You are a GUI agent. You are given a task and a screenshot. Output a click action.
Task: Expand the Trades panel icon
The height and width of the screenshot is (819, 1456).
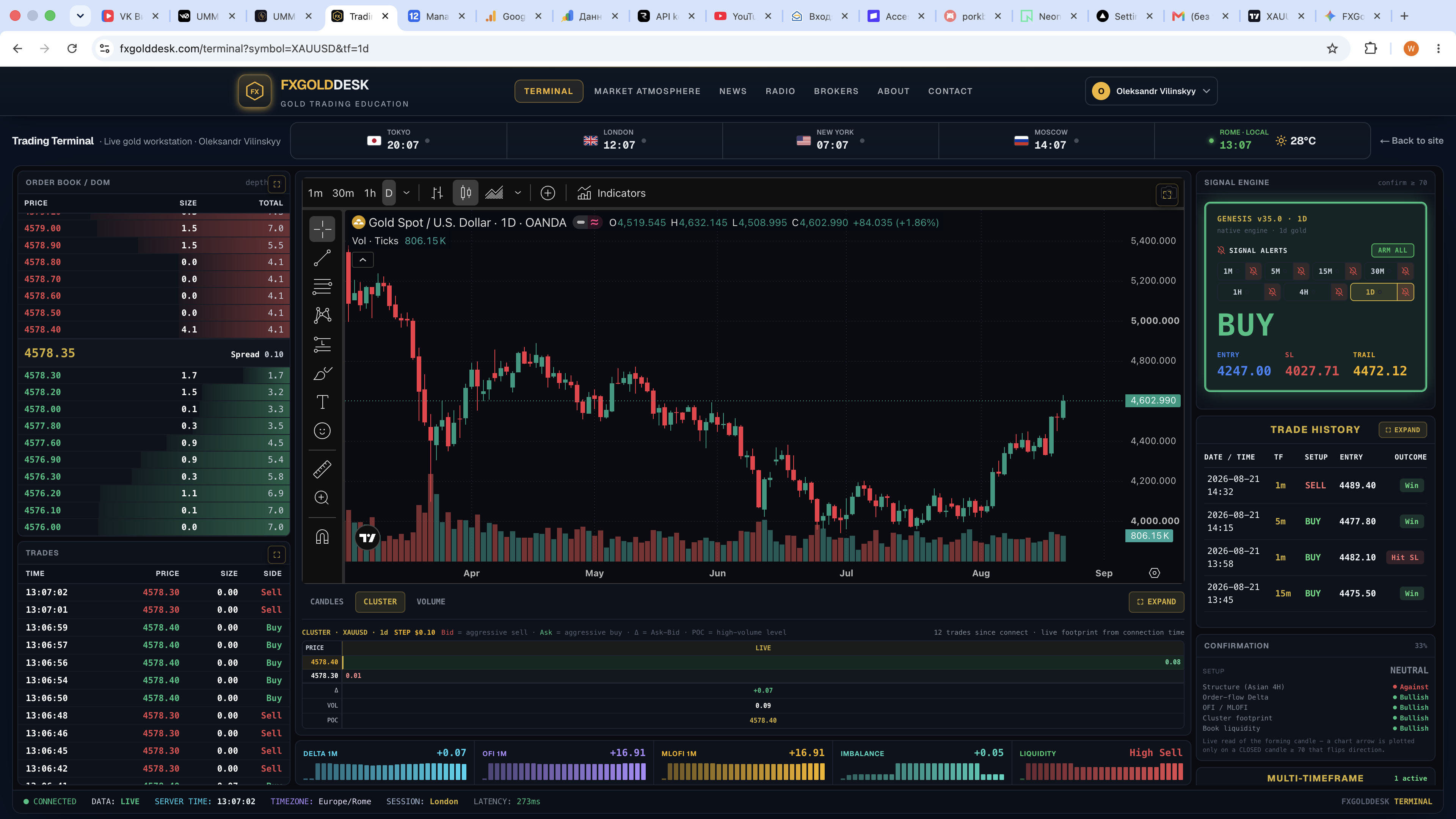click(277, 554)
